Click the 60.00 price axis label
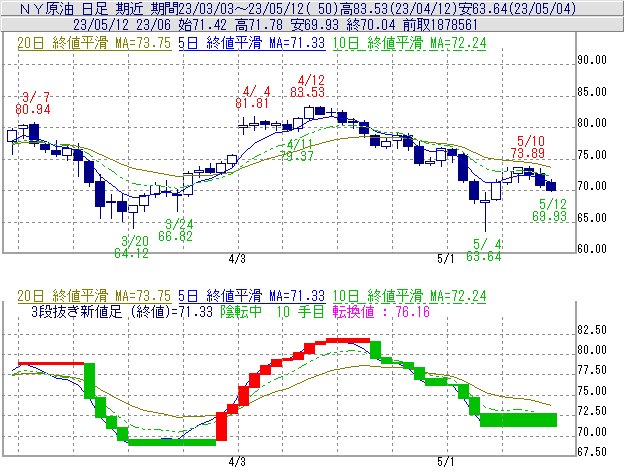This screenshot has height=475, width=624. [x=592, y=249]
